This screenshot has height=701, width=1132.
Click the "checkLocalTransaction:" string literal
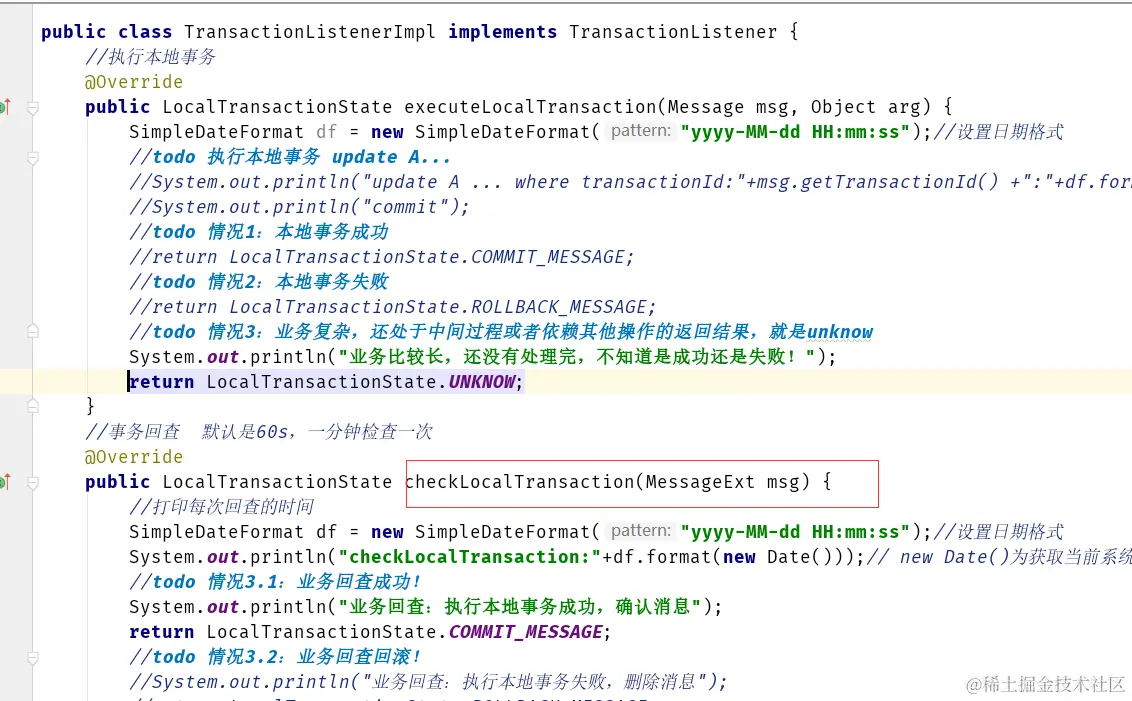pyautogui.click(x=470, y=557)
